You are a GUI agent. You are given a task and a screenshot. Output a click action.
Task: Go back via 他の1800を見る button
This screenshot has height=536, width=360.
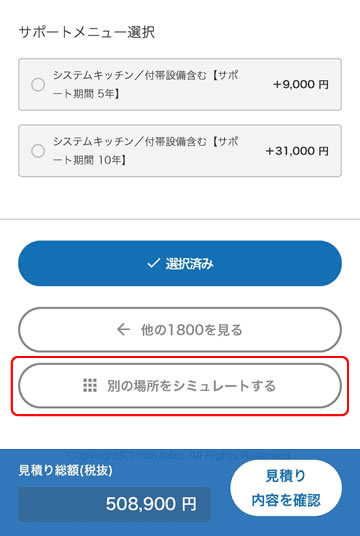pos(180,330)
